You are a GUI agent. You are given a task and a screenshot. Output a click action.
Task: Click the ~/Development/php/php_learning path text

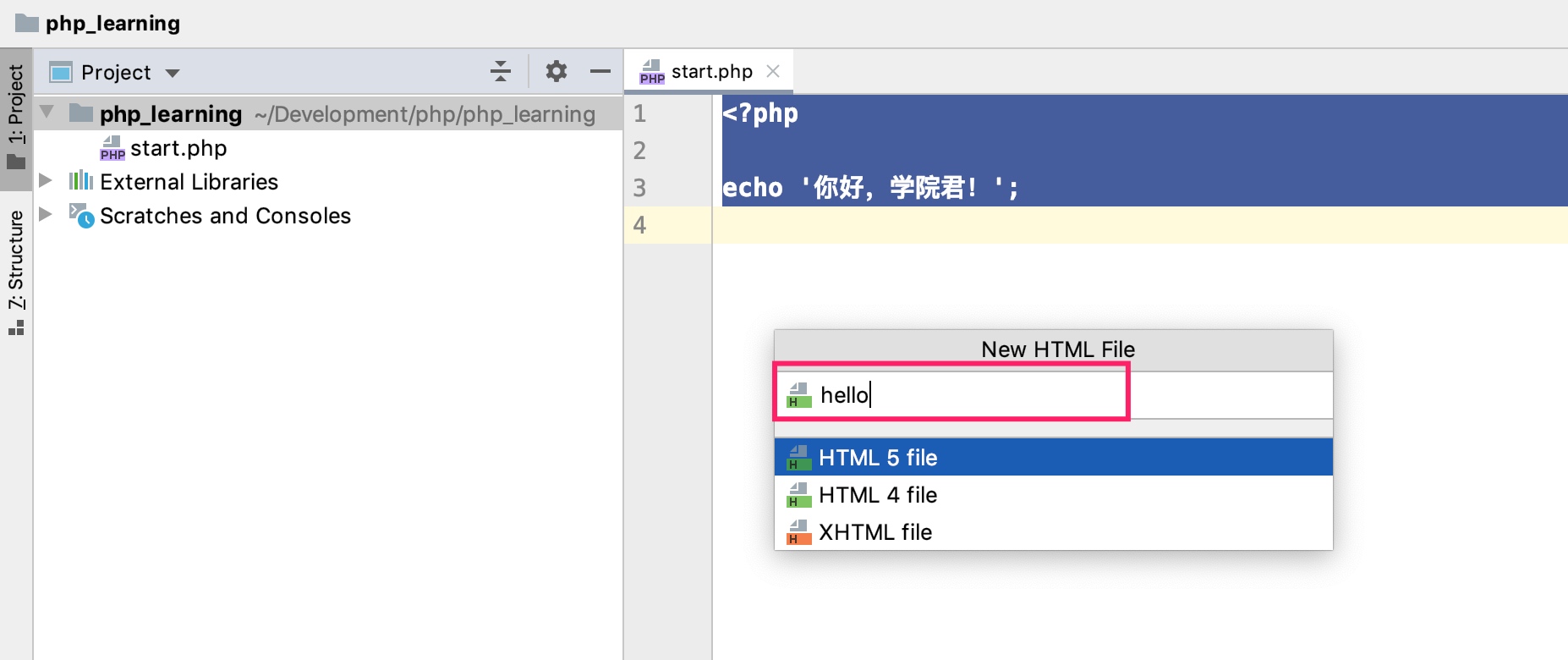point(425,114)
